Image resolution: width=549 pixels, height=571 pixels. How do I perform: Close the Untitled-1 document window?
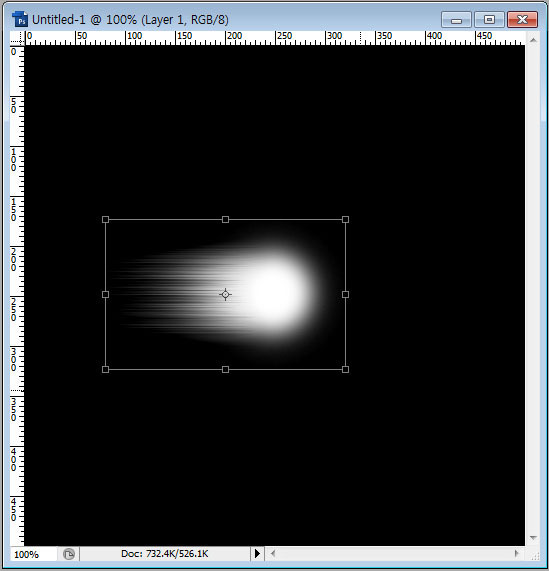click(522, 19)
